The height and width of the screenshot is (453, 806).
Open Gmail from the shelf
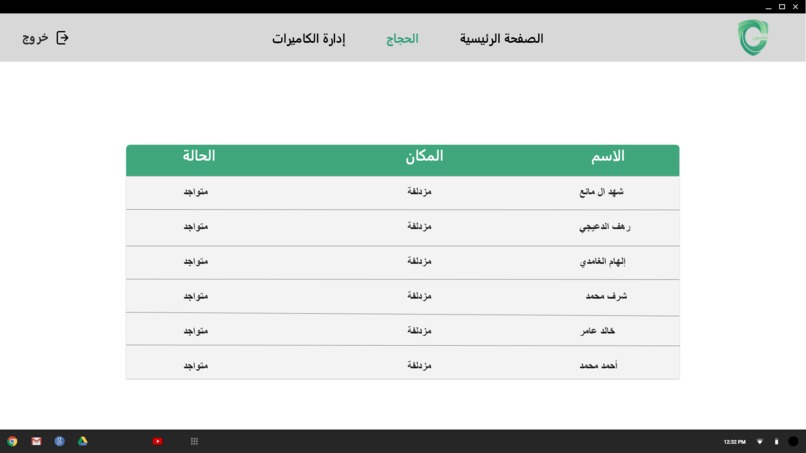(36, 441)
